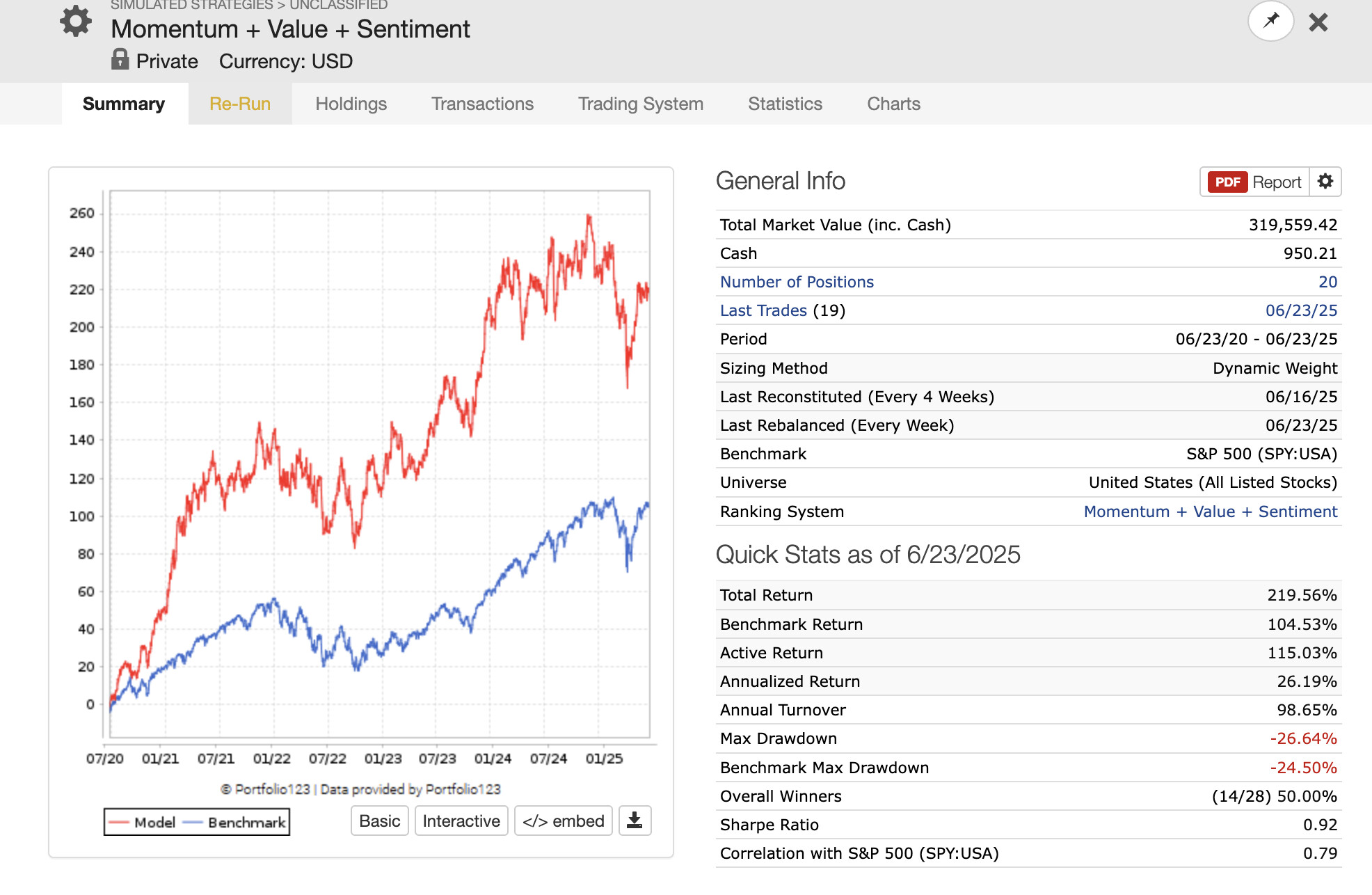1372x895 pixels.
Task: Switch chart to Basic mode
Action: [x=380, y=821]
